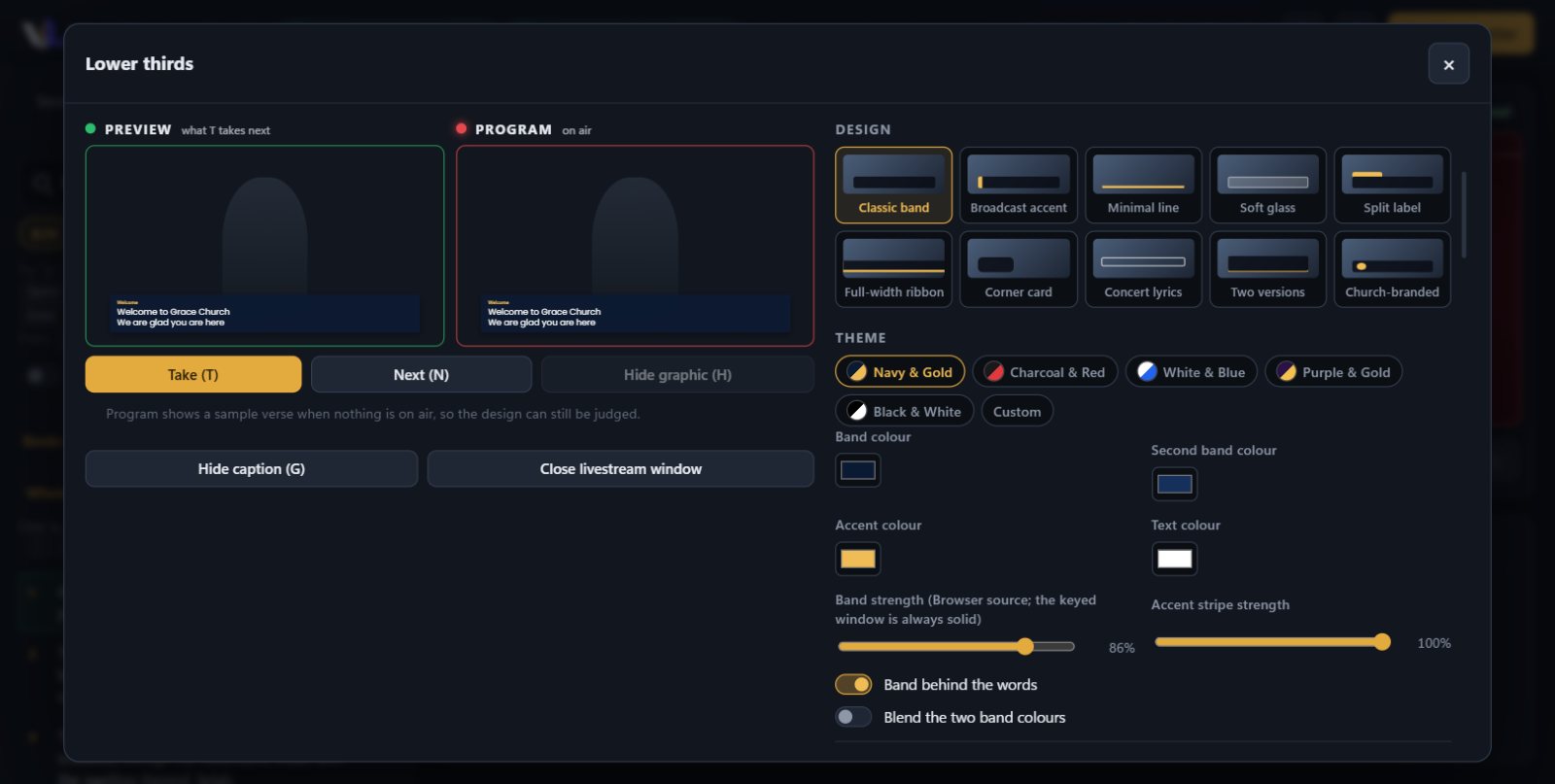Adjust the Band strength slider
Viewport: 1555px width, 784px height.
pyautogui.click(x=956, y=646)
